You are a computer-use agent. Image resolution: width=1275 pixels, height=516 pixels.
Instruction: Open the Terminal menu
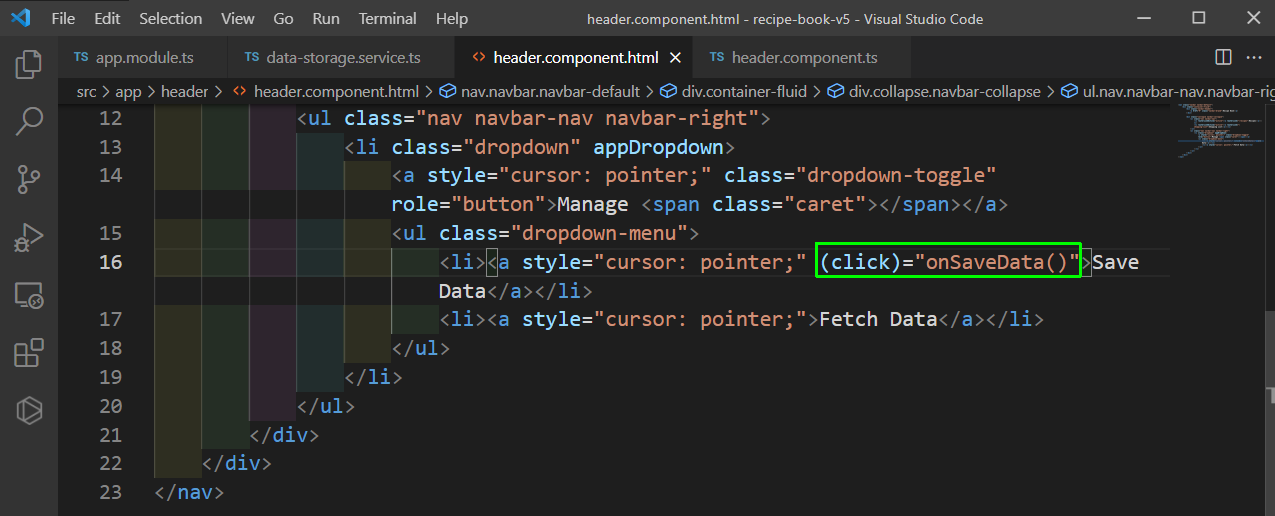388,19
